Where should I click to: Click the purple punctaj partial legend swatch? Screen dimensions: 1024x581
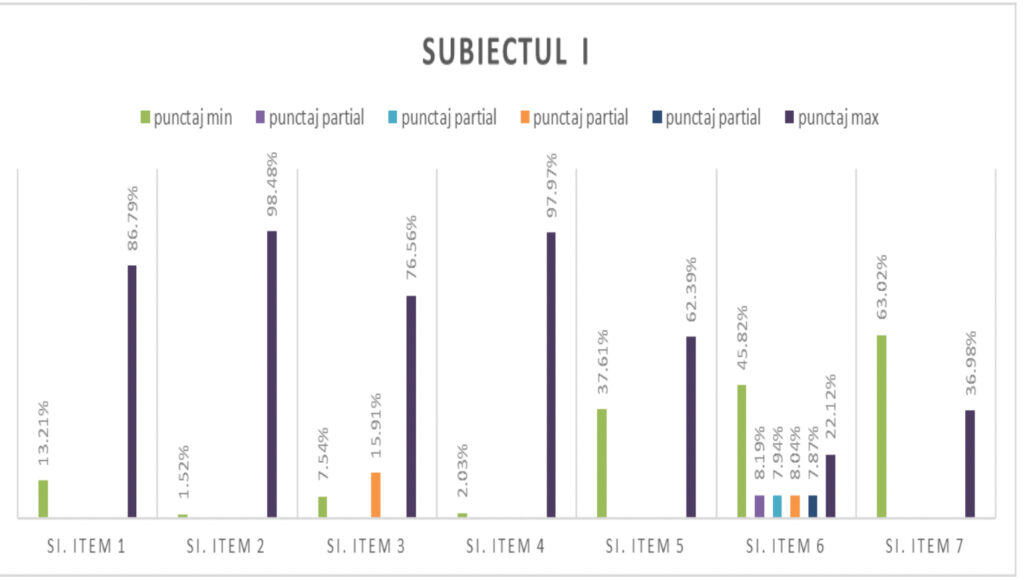point(260,119)
